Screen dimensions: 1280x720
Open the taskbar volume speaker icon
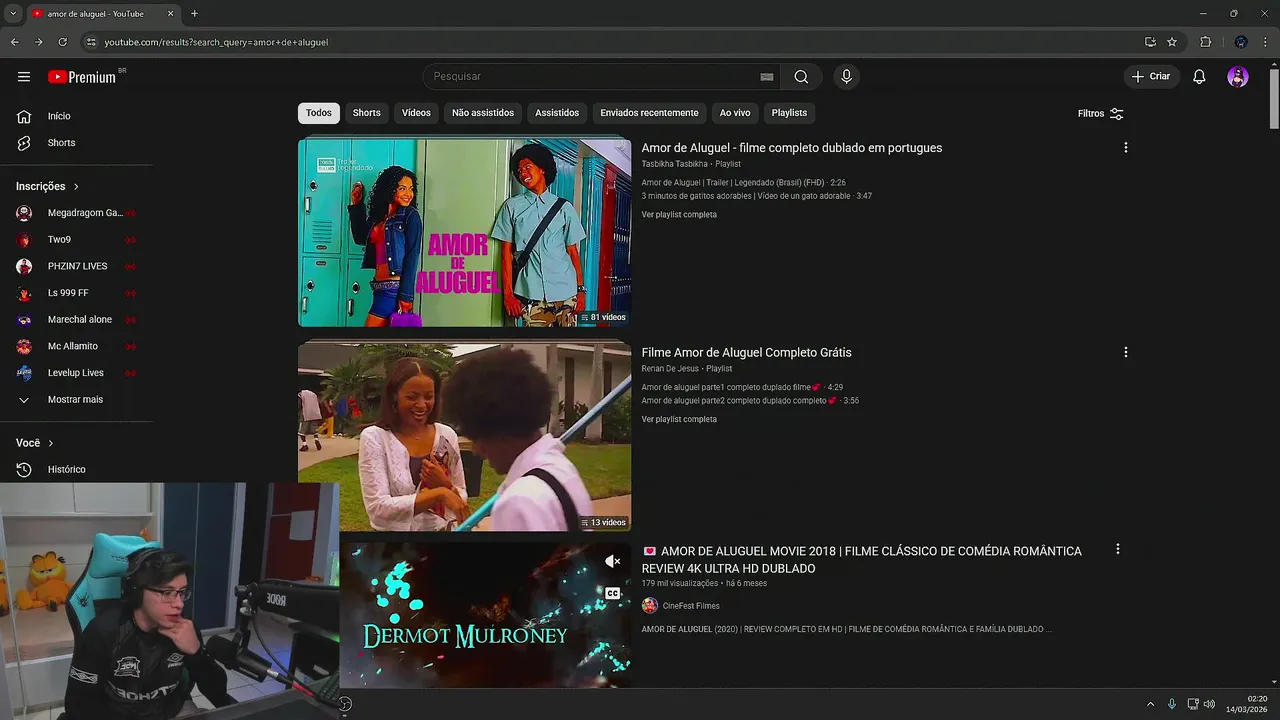click(1209, 704)
